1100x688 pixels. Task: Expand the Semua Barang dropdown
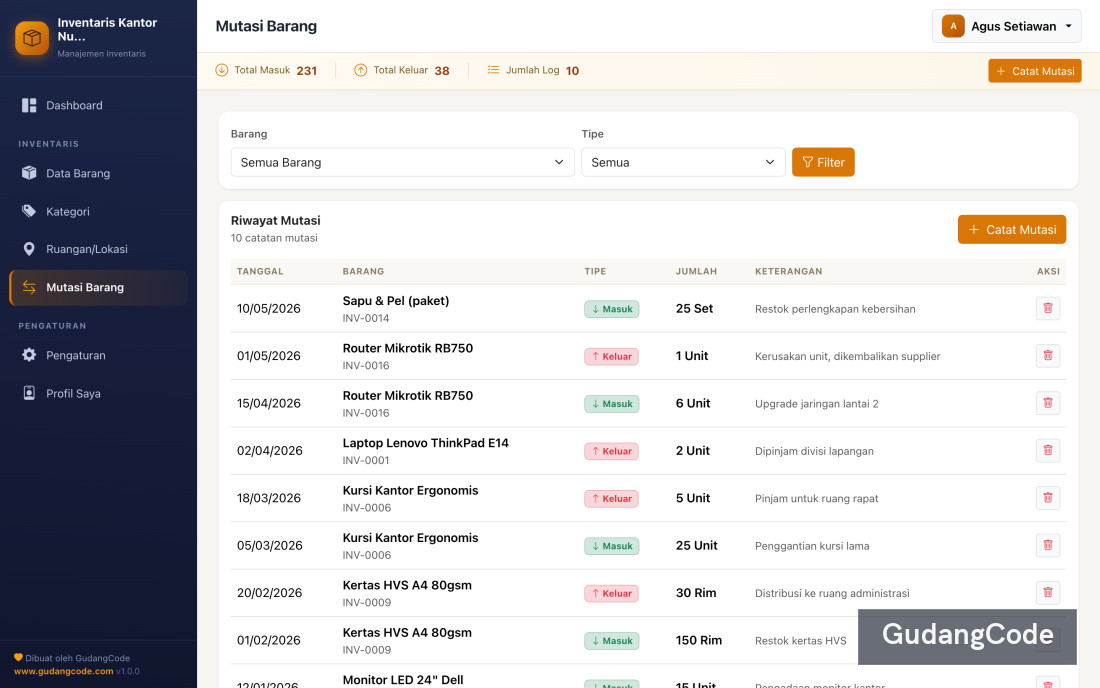(403, 162)
